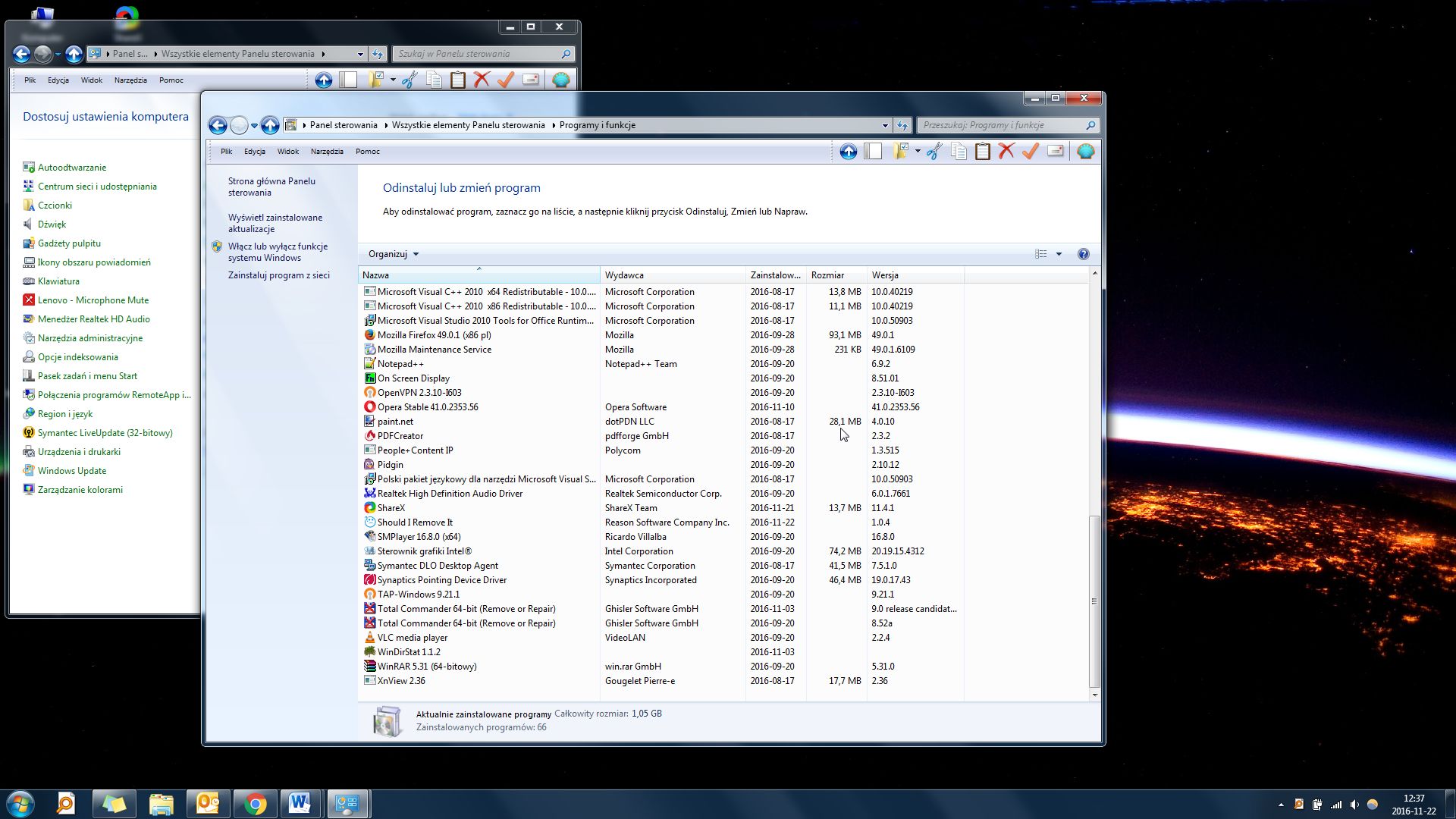Open the Edycja menu in front window
The width and height of the screenshot is (1456, 819).
(x=255, y=152)
